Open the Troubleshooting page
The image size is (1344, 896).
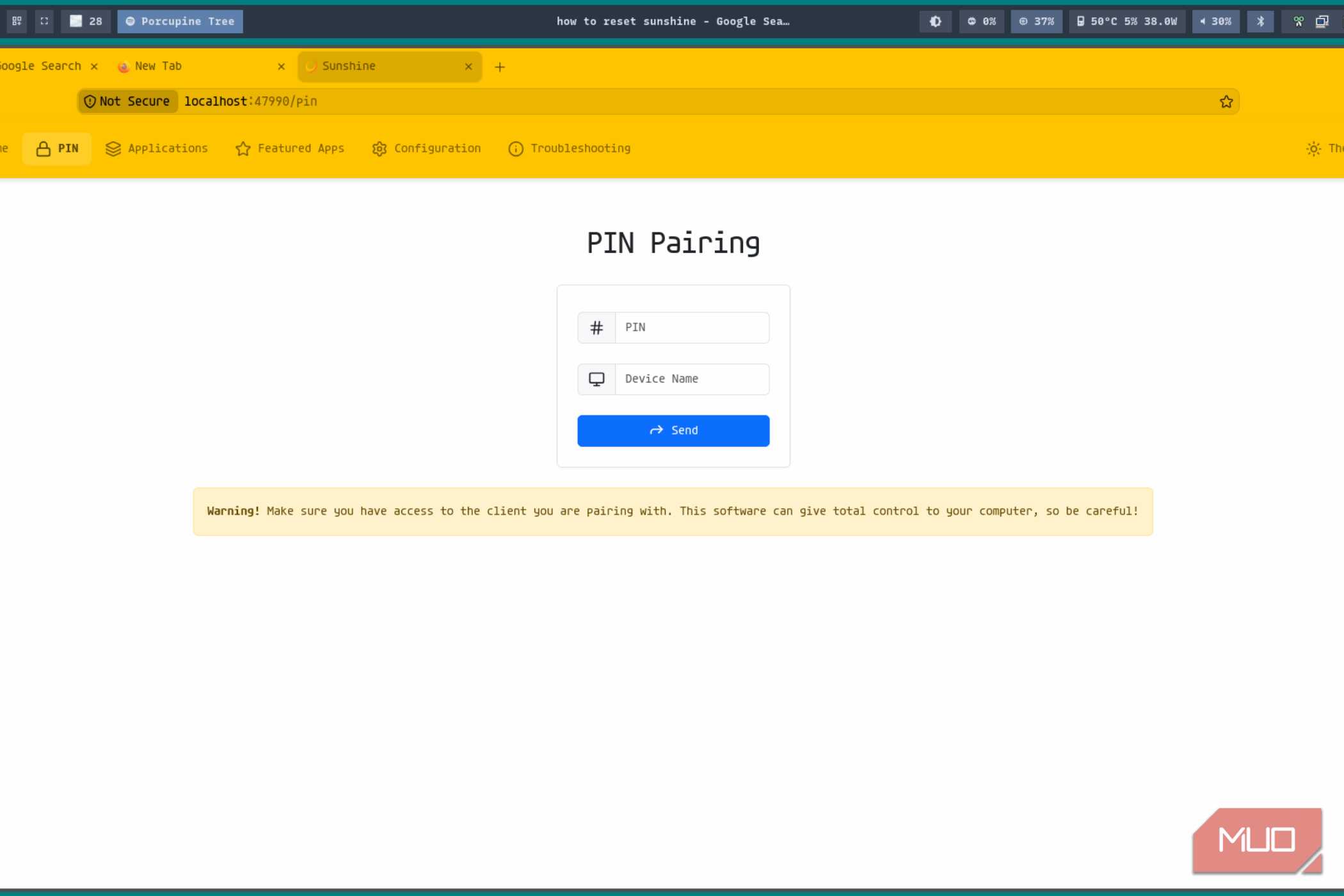pos(569,148)
